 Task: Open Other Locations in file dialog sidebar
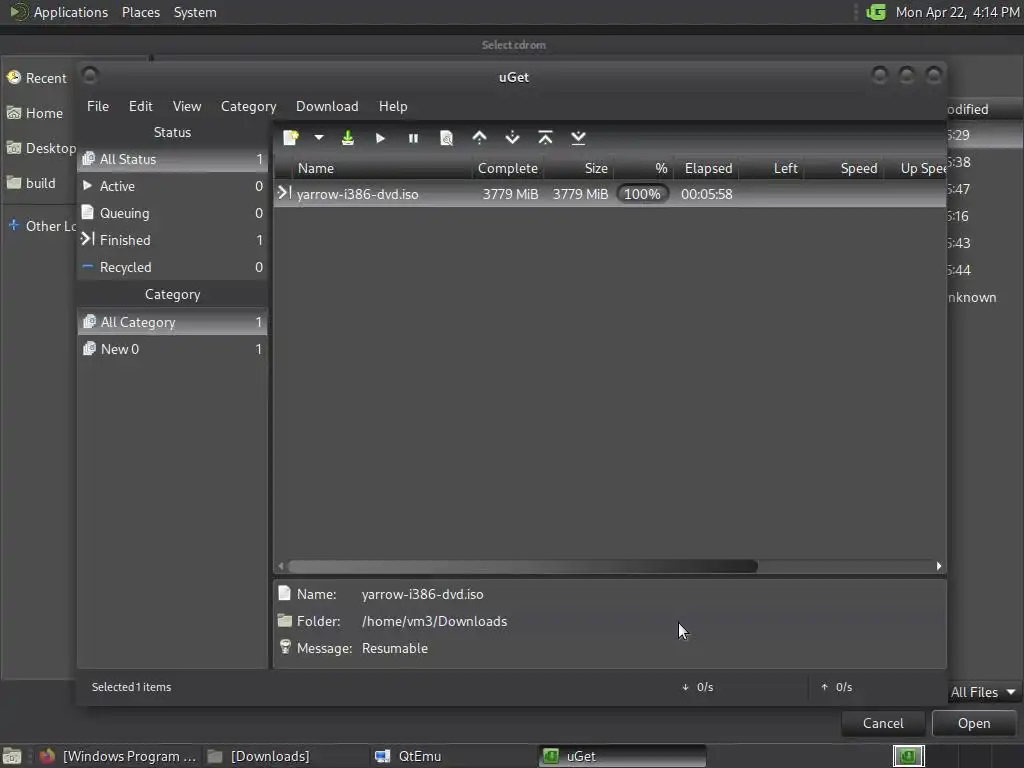pyautogui.click(x=40, y=226)
